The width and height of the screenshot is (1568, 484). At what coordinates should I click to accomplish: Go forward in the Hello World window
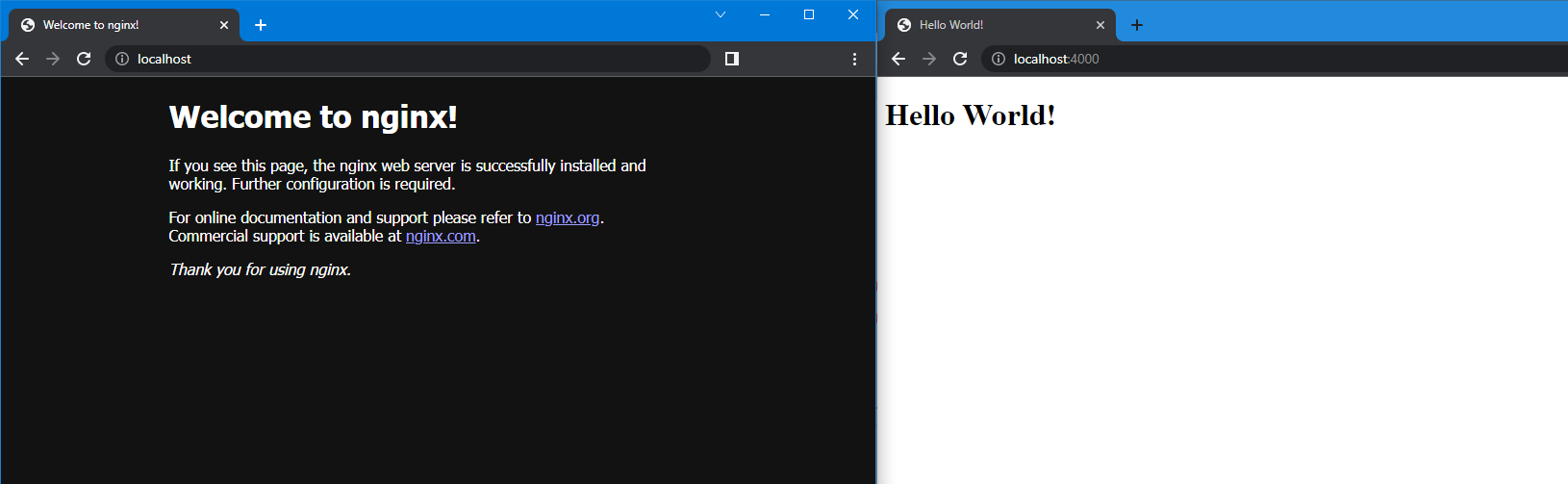pyautogui.click(x=929, y=59)
